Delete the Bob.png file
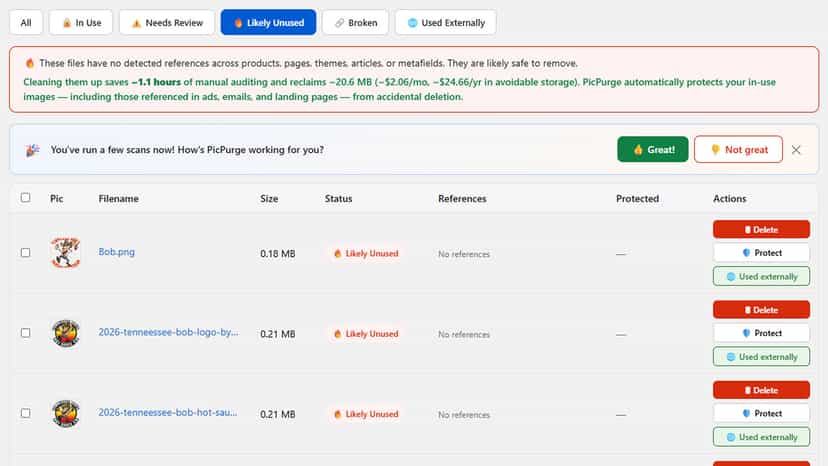The width and height of the screenshot is (828, 466). (x=761, y=230)
